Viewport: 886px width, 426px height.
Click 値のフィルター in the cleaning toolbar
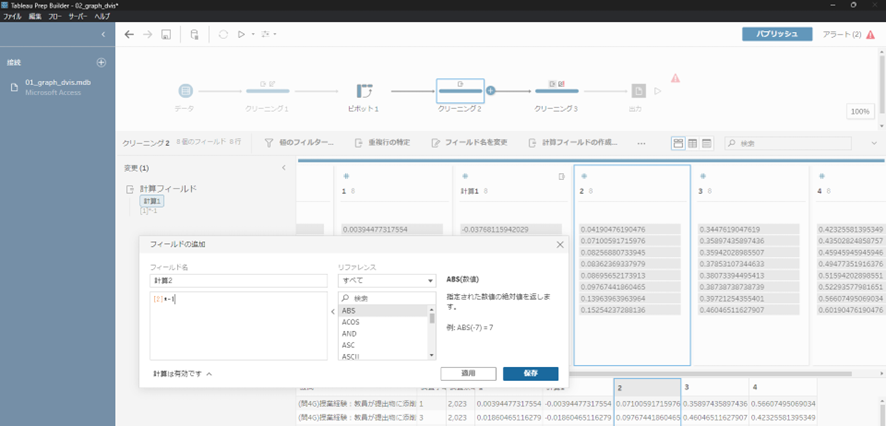tap(299, 143)
